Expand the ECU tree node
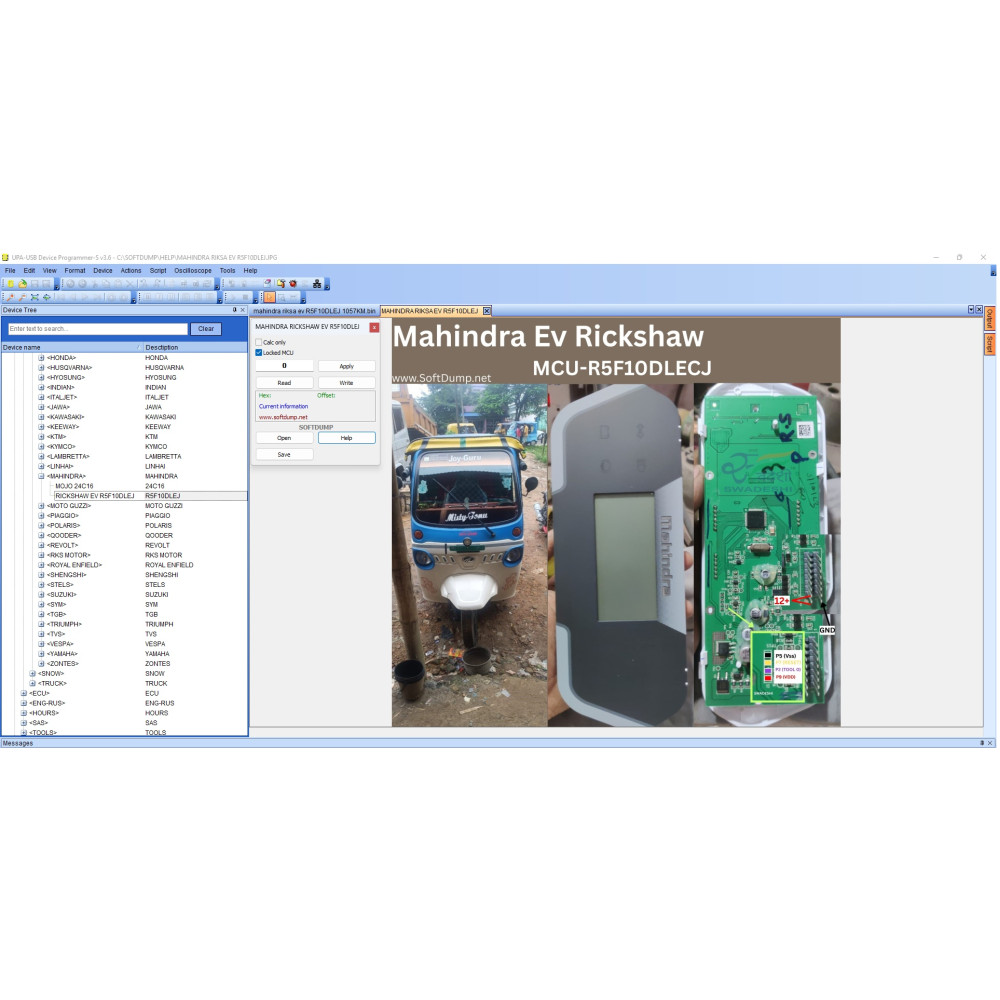This screenshot has height=1000, width=1000. pos(24,693)
